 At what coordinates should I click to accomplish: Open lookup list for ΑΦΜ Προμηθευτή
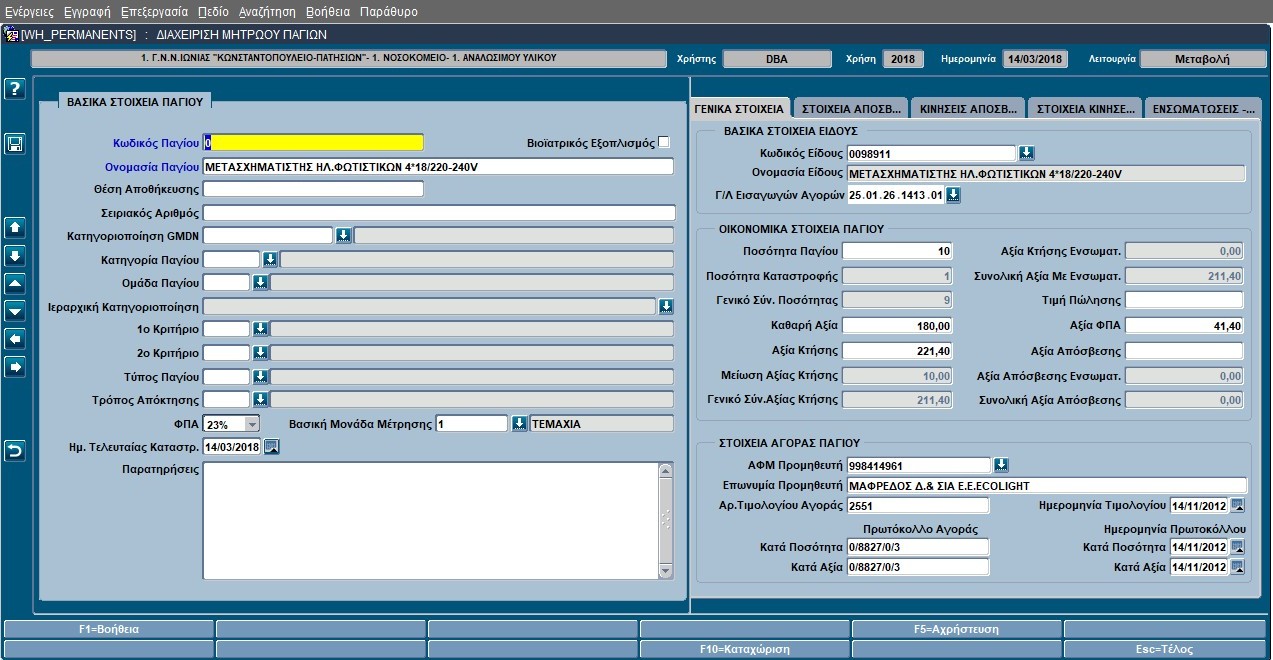pyautogui.click(x=1002, y=465)
